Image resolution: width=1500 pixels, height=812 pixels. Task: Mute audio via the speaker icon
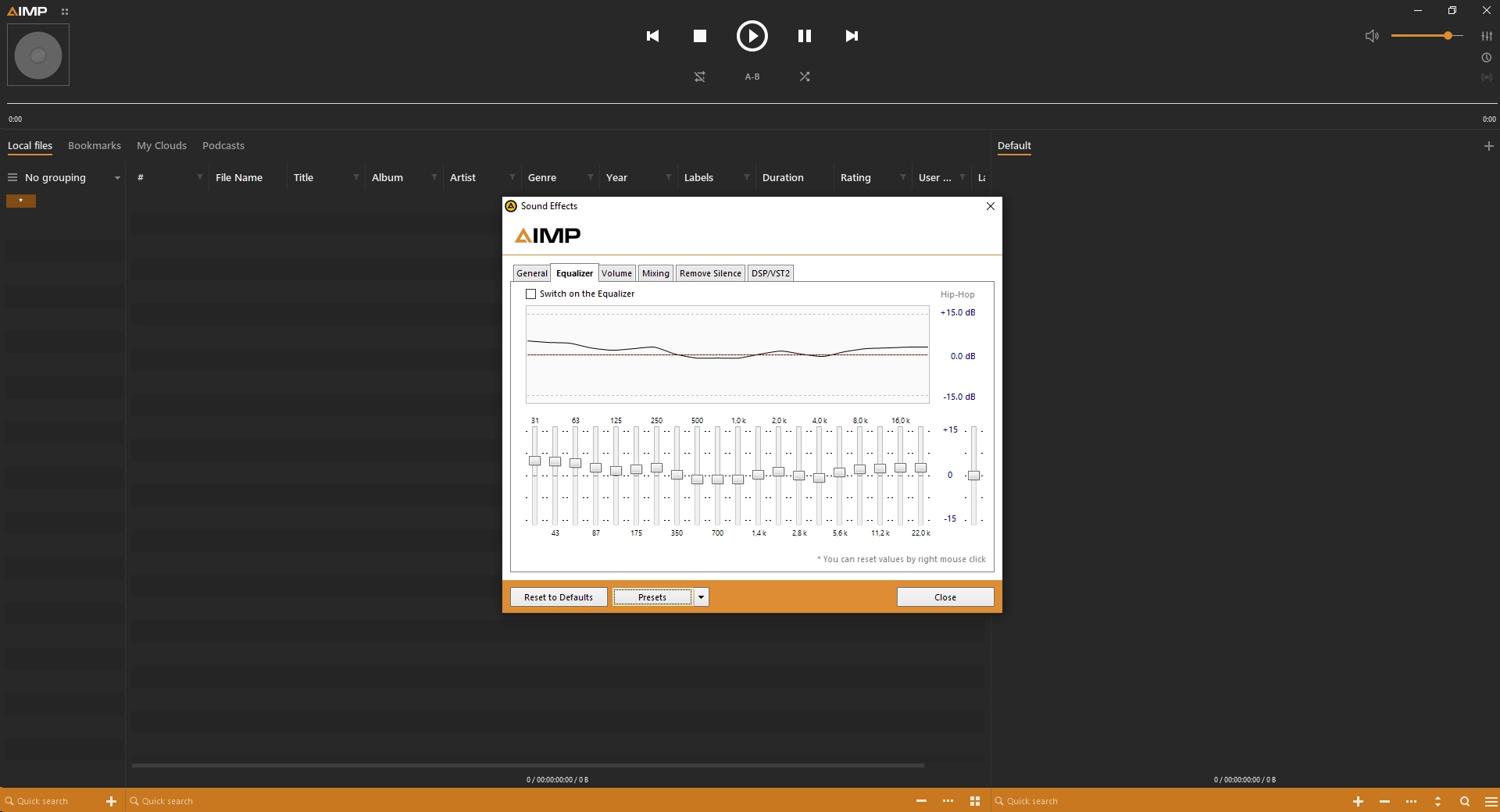click(1372, 36)
